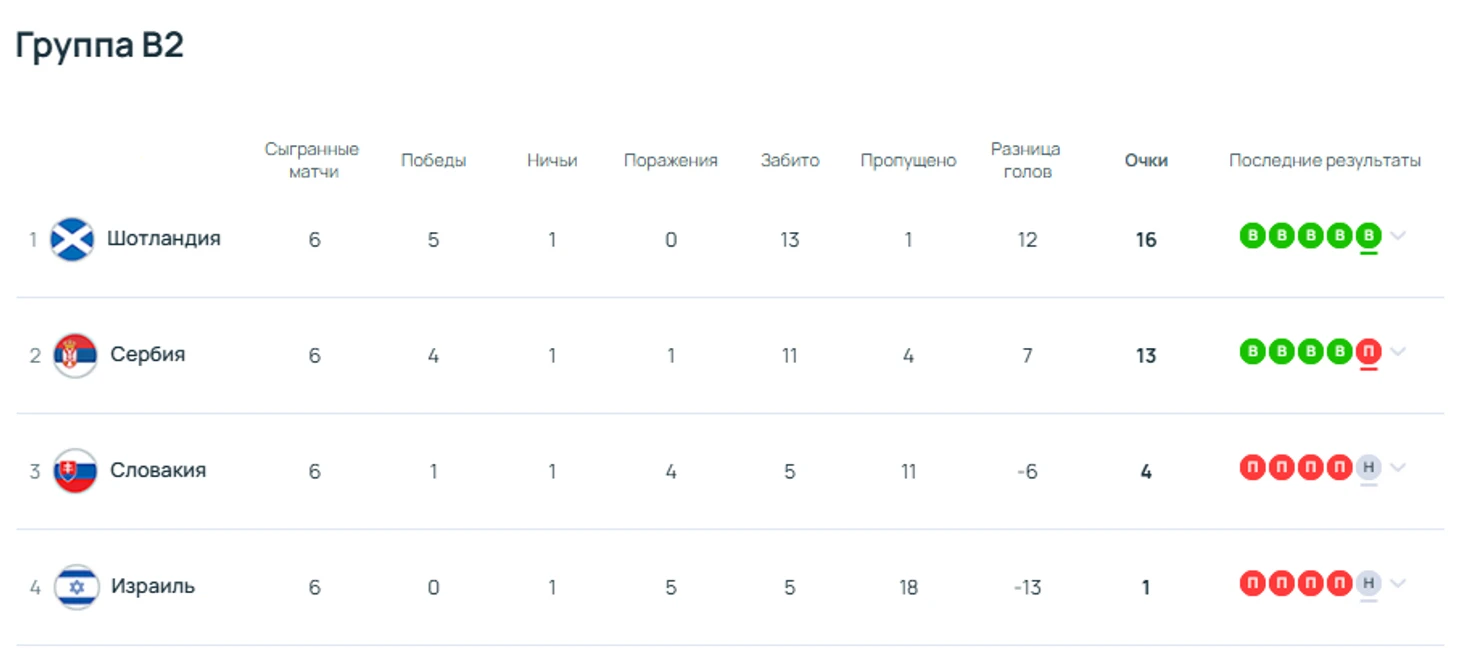Expand Serbia's recent results chevron
The width and height of the screenshot is (1460, 665).
point(1398,352)
